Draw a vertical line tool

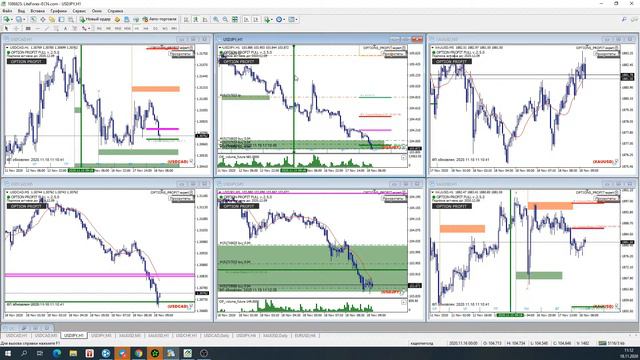pyautogui.click(x=28, y=29)
